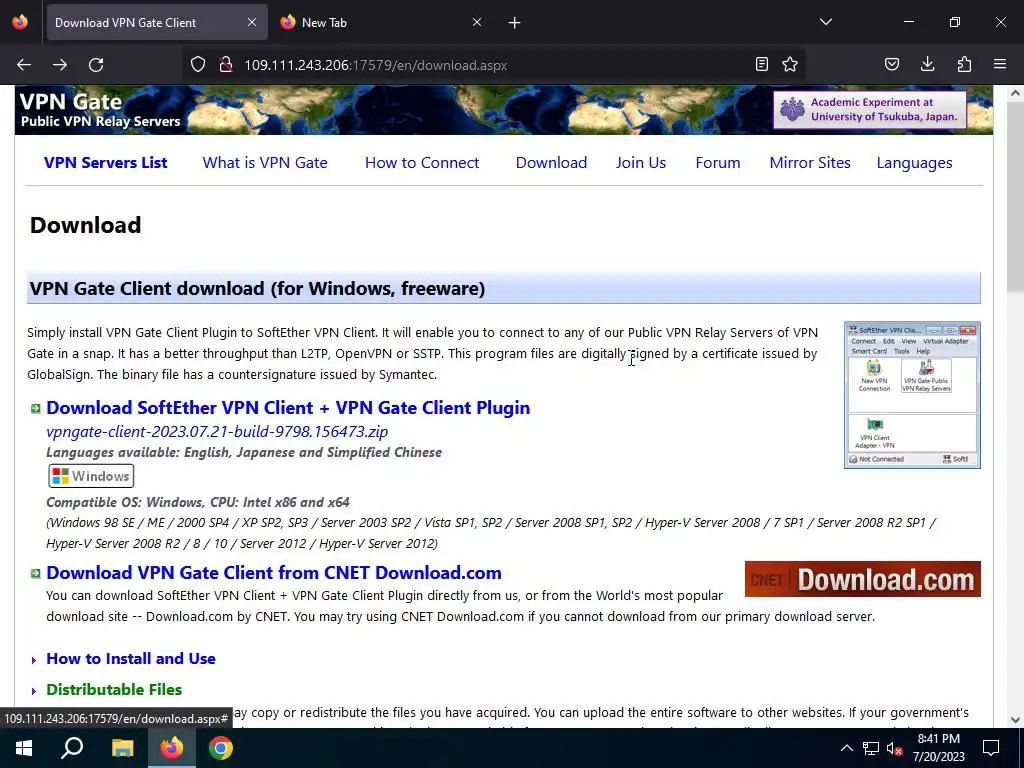
Task: Launch Google Chrome from the taskbar
Action: click(221, 748)
